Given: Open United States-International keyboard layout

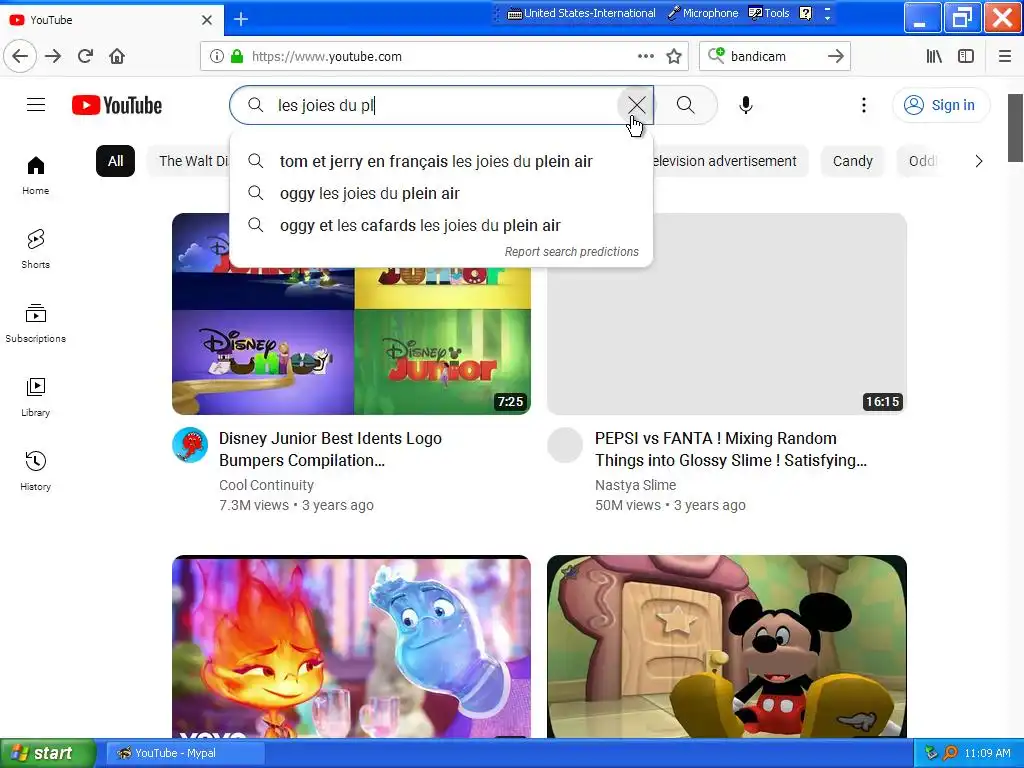Looking at the screenshot, I should coord(581,13).
